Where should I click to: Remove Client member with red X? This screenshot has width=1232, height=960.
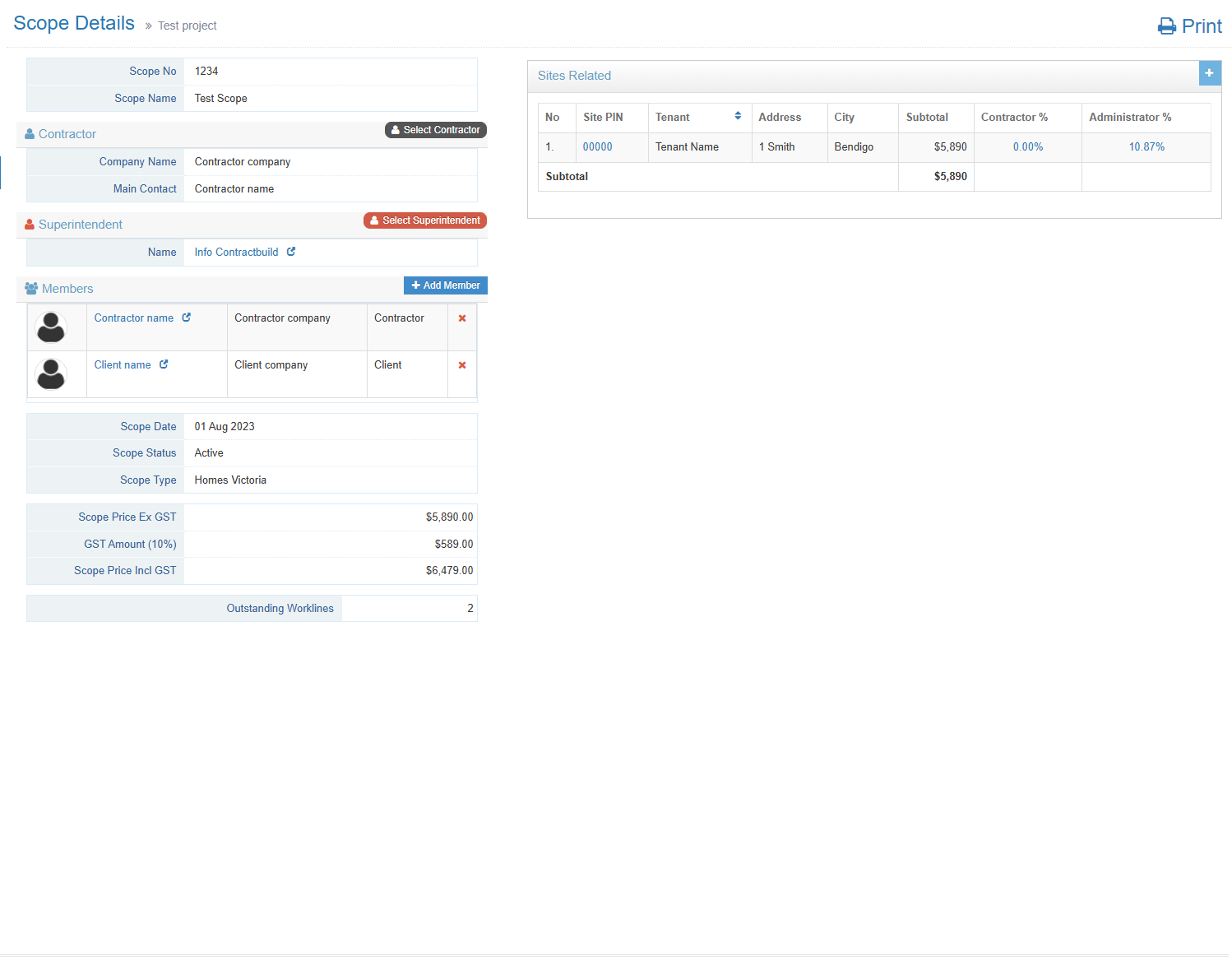(x=462, y=365)
